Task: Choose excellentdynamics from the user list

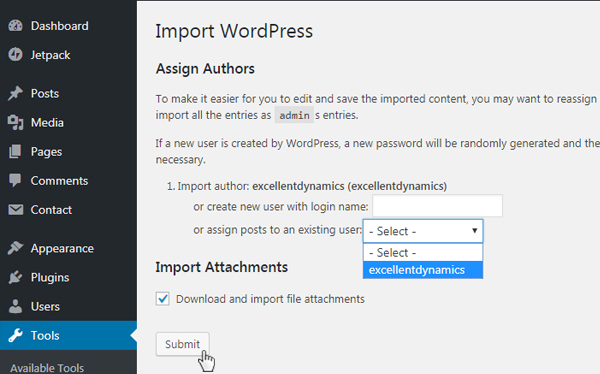Action: pos(423,270)
